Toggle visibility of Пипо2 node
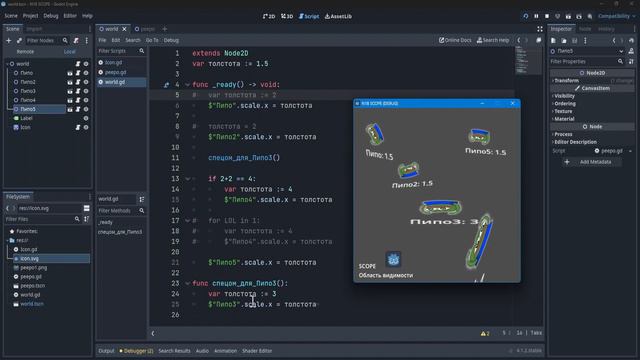 [x=86, y=82]
